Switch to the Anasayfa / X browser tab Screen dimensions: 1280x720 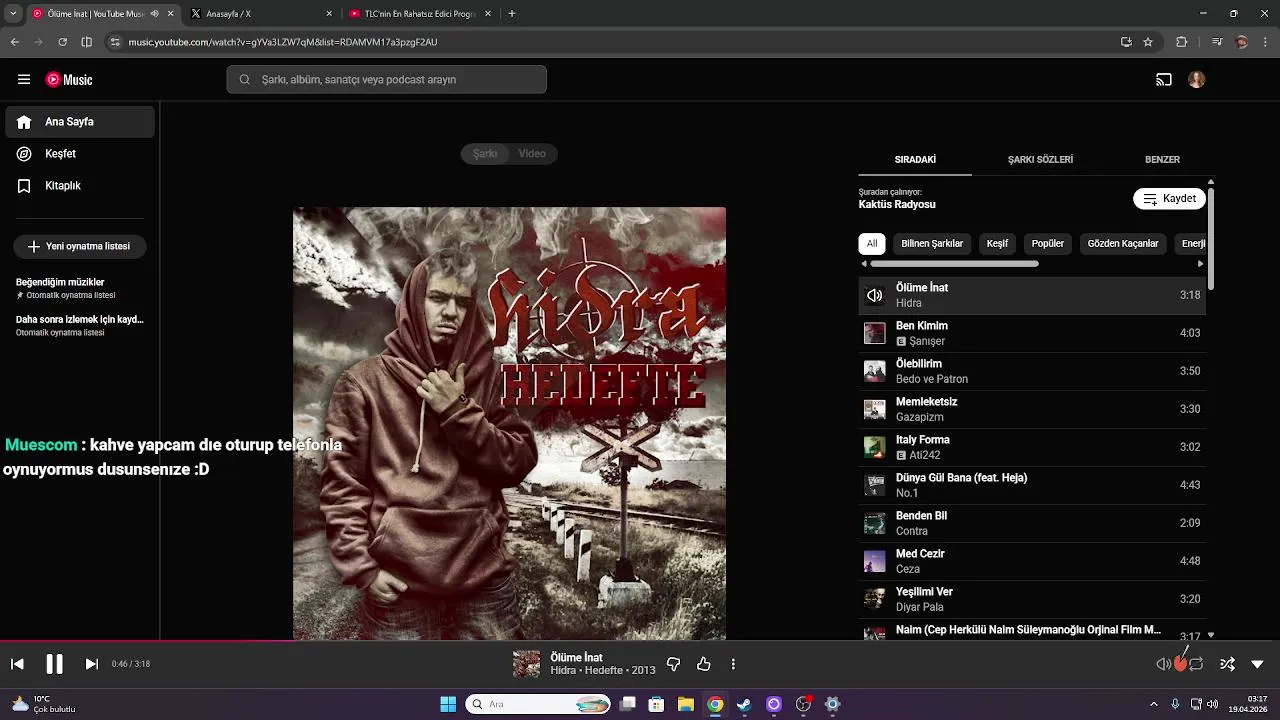point(262,14)
